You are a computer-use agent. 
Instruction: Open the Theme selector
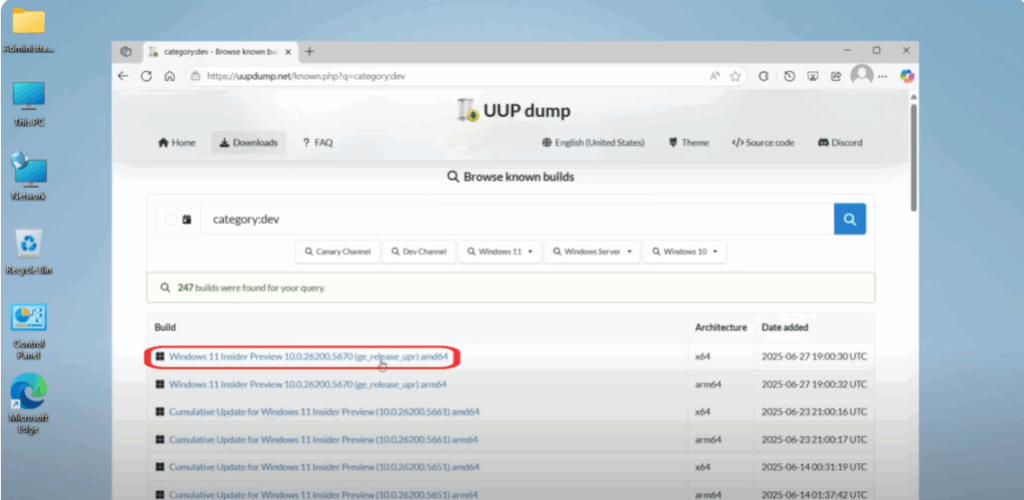tap(689, 143)
